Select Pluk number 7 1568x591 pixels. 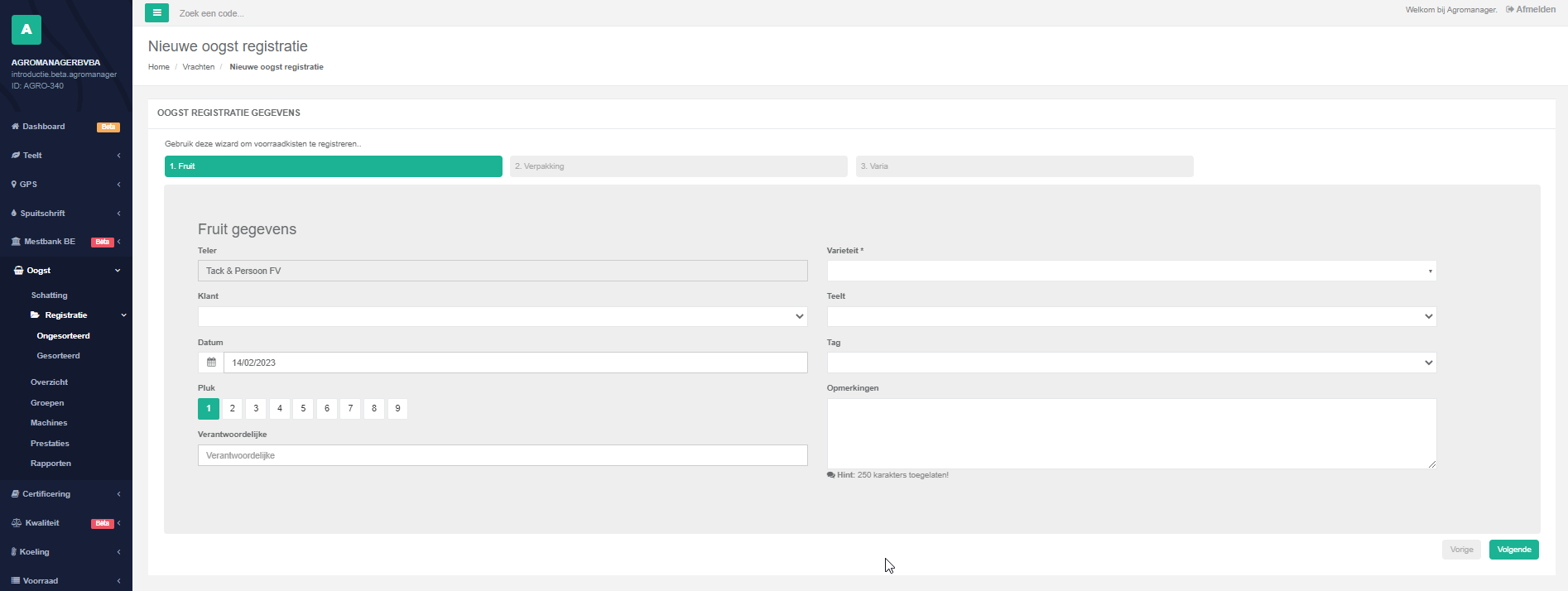[x=350, y=409]
